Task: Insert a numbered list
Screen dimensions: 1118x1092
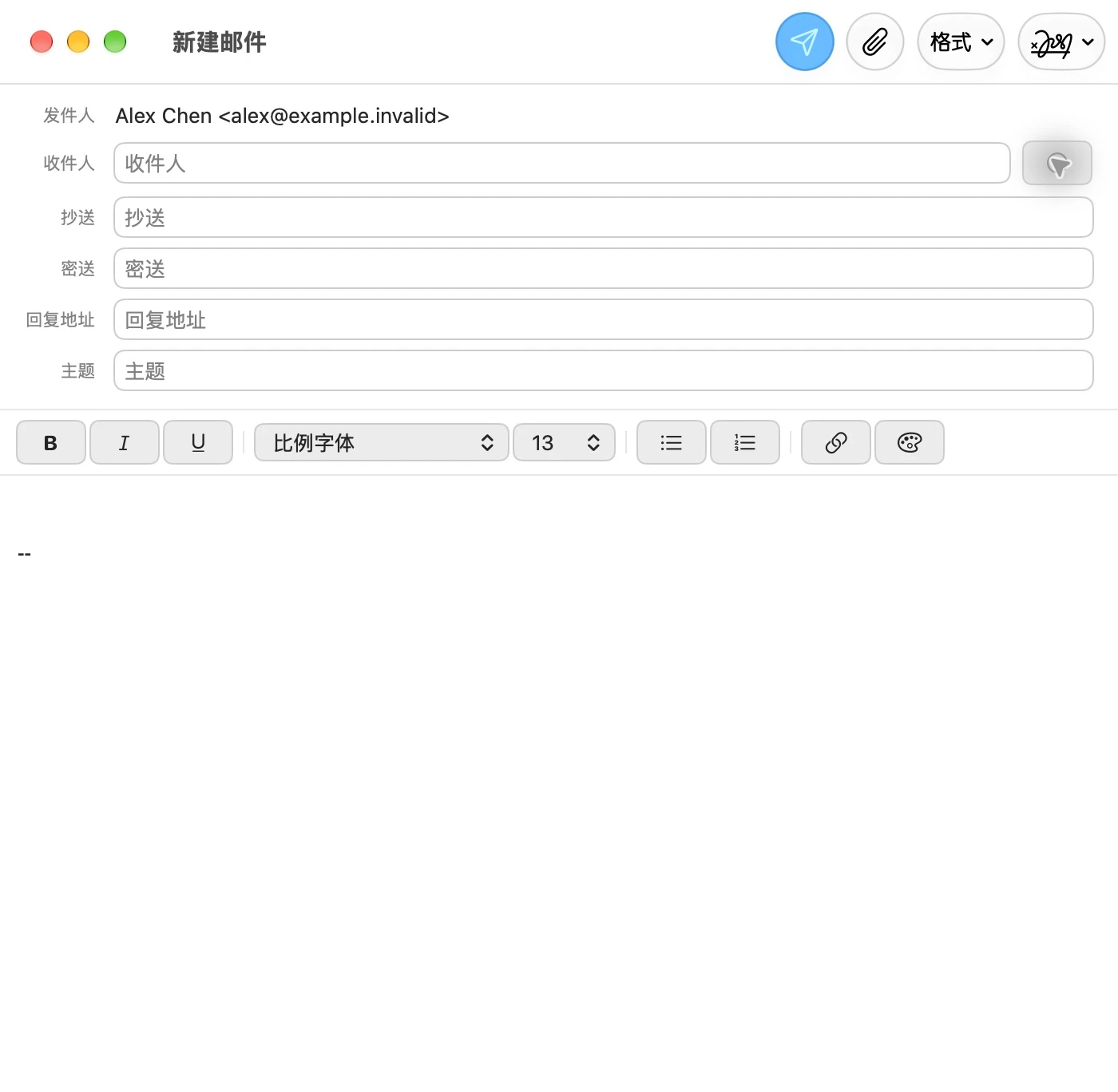Action: click(x=745, y=442)
